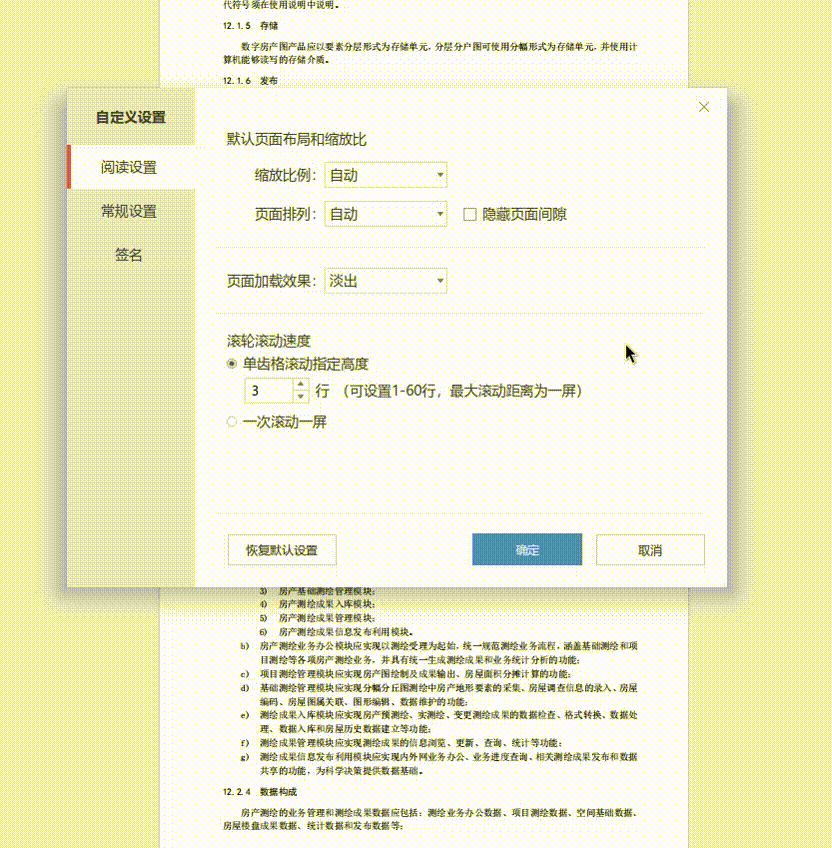Image resolution: width=832 pixels, height=848 pixels.
Task: Select 一次滚动一屏 radio option
Action: tap(232, 422)
